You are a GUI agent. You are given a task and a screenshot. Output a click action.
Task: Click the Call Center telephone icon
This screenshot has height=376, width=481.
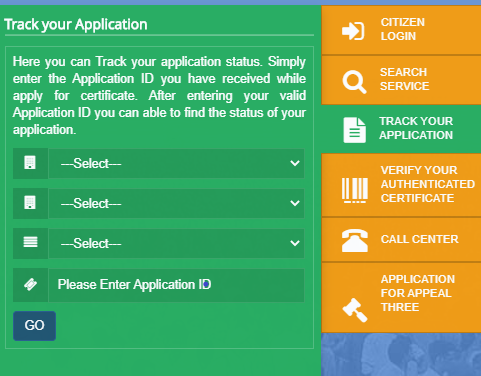pos(355,240)
